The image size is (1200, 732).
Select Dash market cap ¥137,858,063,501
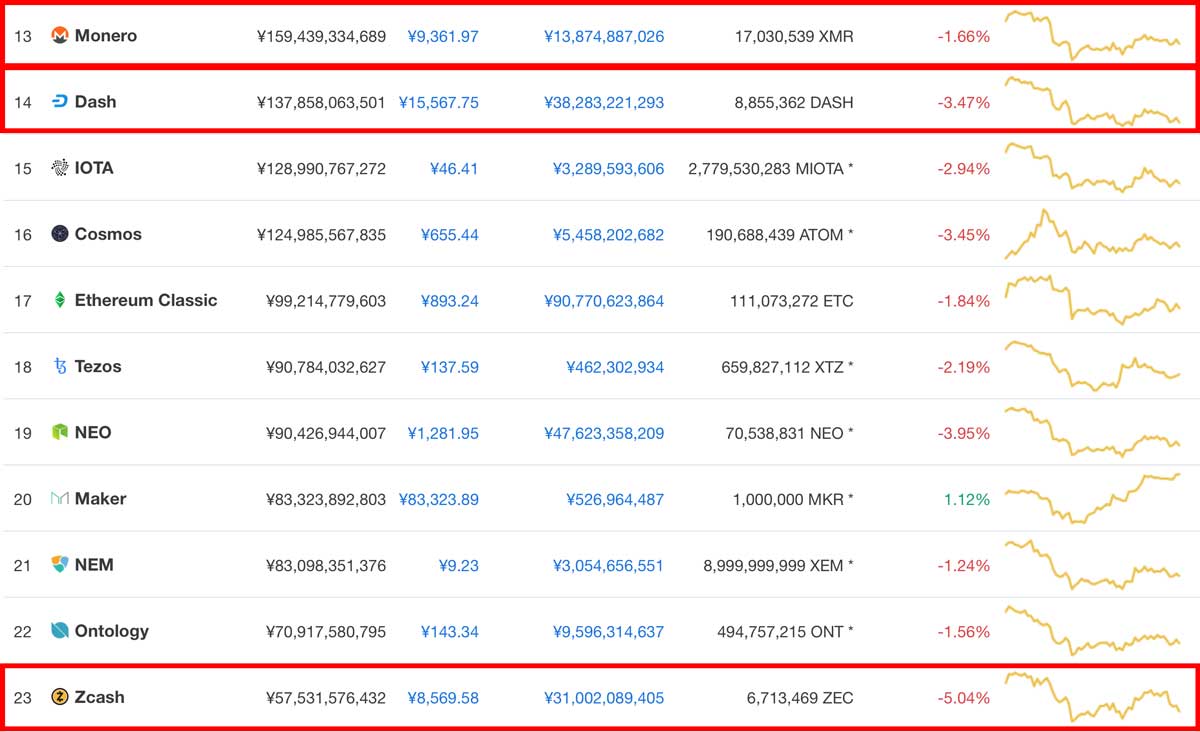321,103
